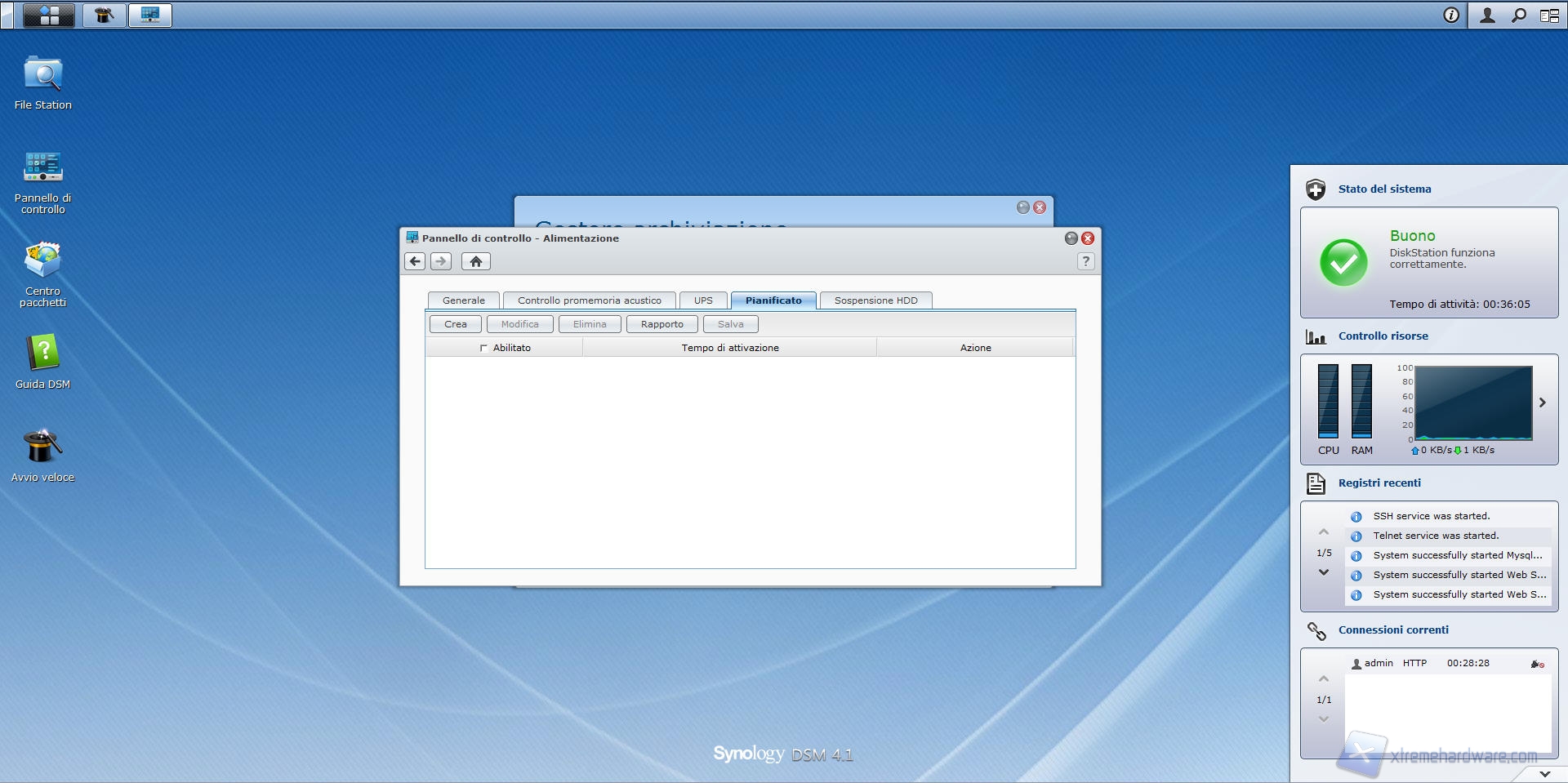Image resolution: width=1568 pixels, height=783 pixels.
Task: Show next recent logs page arrow
Action: [1324, 572]
